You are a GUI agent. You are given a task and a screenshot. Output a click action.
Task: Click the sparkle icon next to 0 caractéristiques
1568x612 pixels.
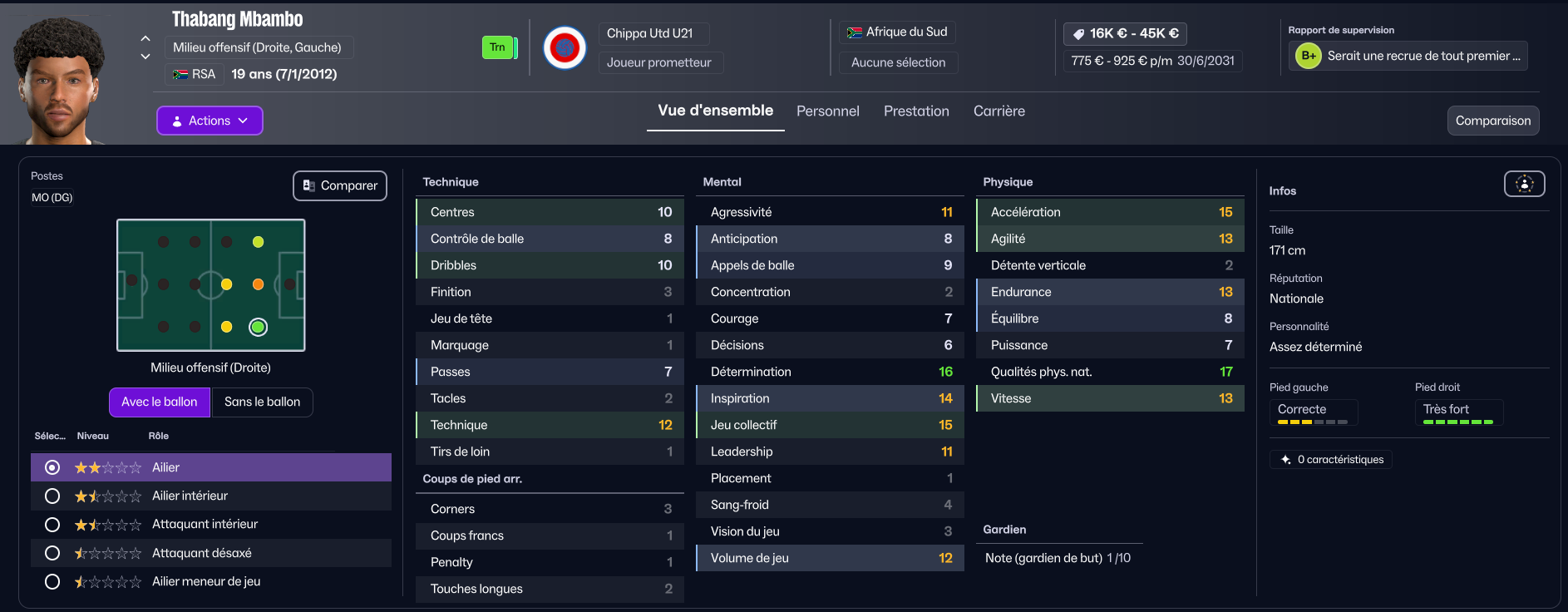(x=1285, y=460)
